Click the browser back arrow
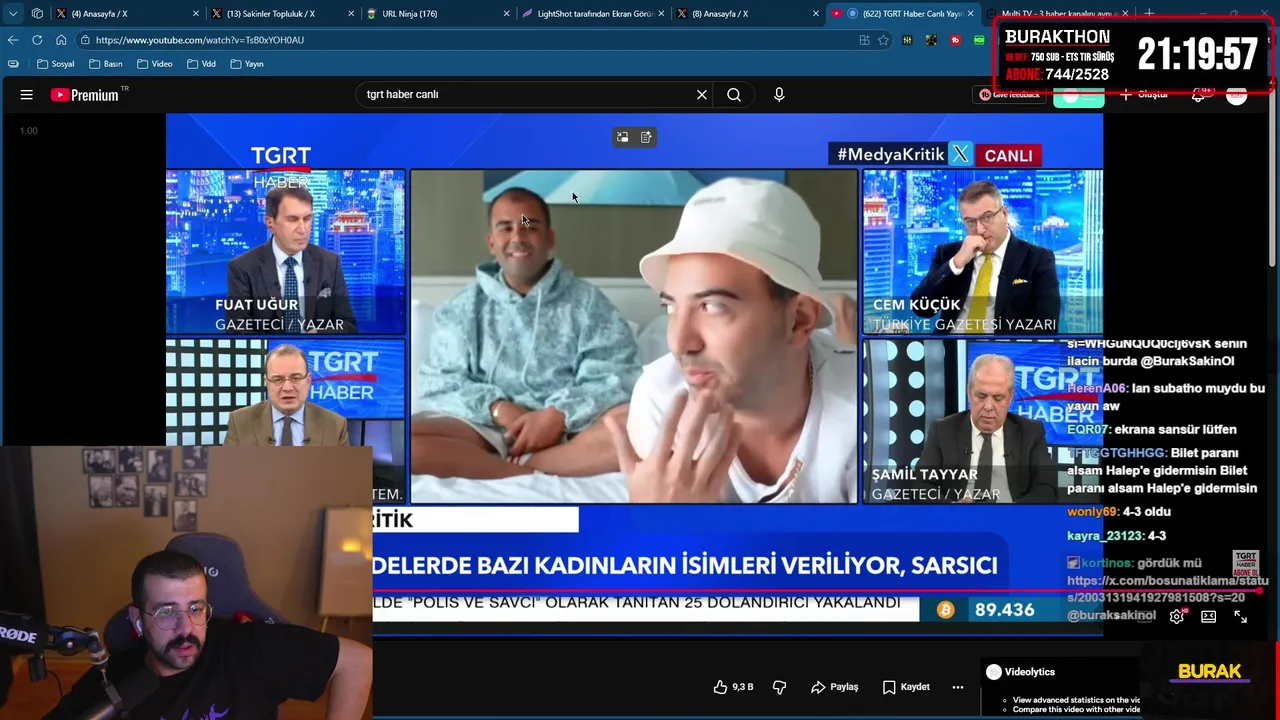This screenshot has height=720, width=1280. [x=13, y=40]
